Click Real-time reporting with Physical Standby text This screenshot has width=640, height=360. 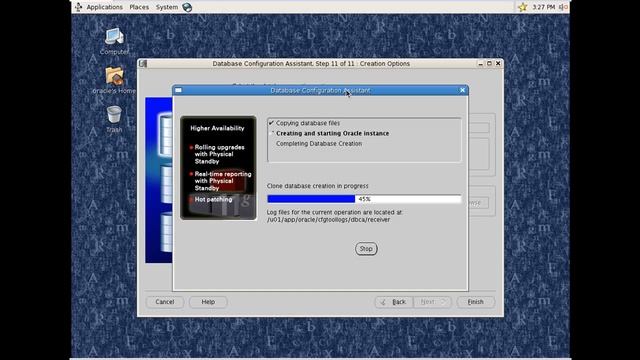point(223,181)
